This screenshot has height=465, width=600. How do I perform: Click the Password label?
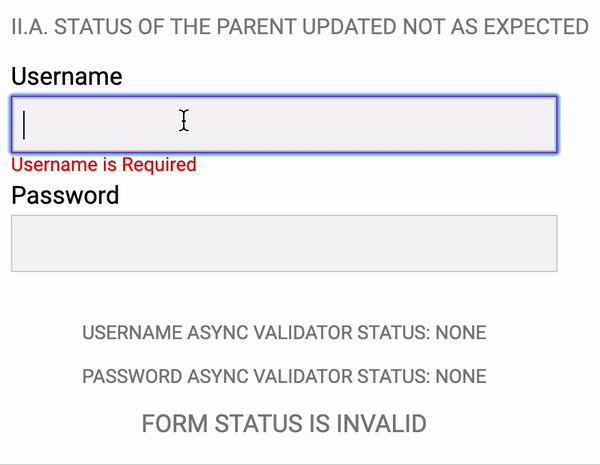[65, 195]
